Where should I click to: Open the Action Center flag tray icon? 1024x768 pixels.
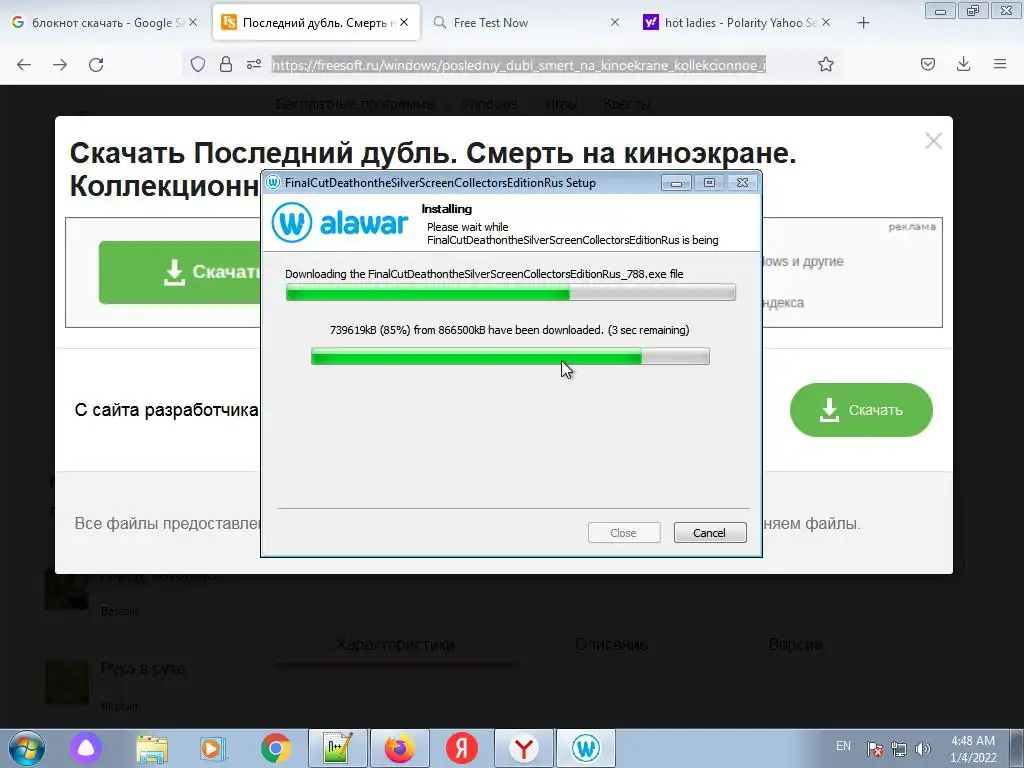[x=875, y=748]
